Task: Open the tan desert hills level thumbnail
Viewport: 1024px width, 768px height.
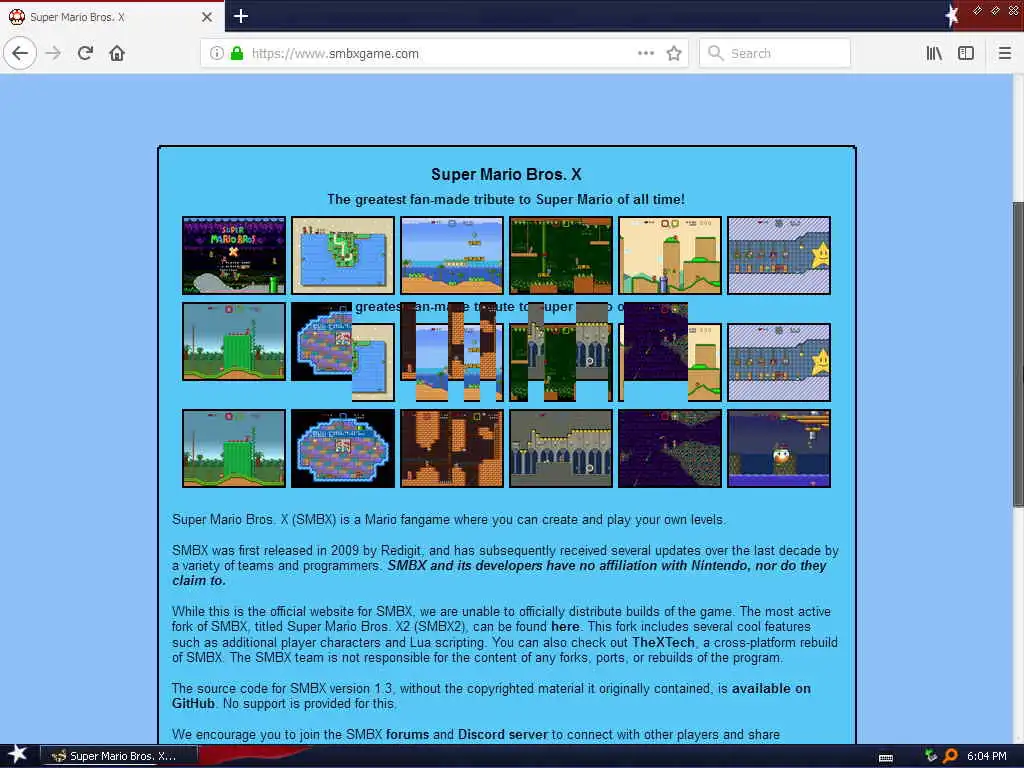Action: click(670, 255)
